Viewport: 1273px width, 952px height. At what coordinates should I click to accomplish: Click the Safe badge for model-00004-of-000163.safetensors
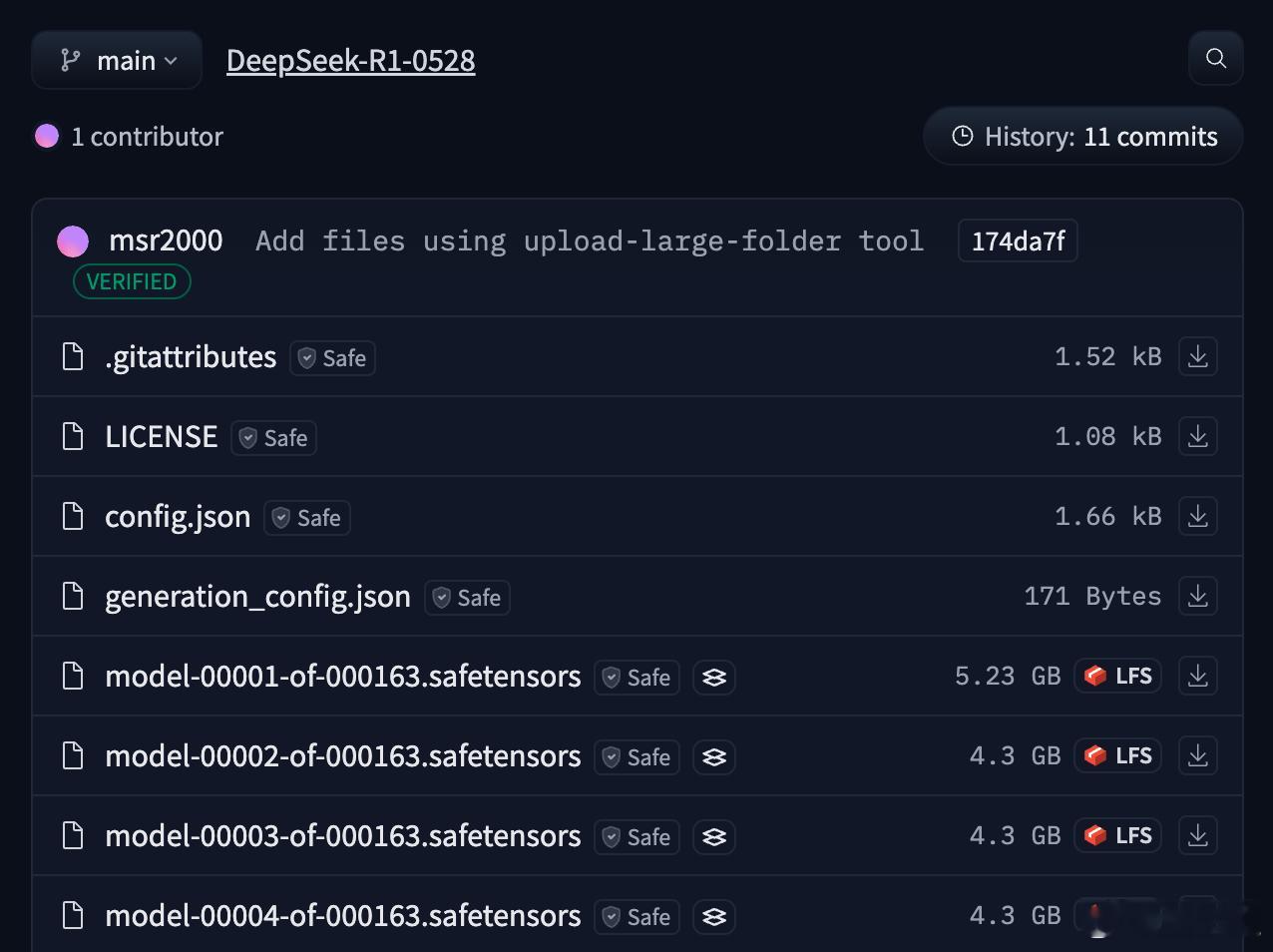pos(636,917)
